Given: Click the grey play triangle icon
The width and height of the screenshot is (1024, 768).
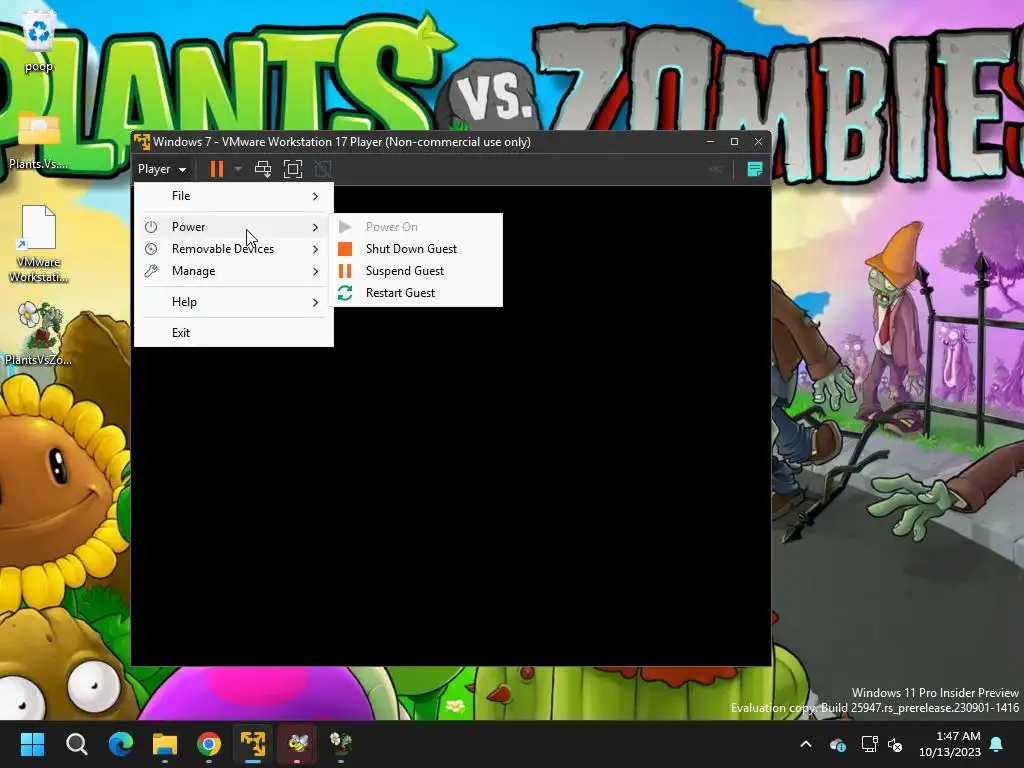Looking at the screenshot, I should click(345, 227).
